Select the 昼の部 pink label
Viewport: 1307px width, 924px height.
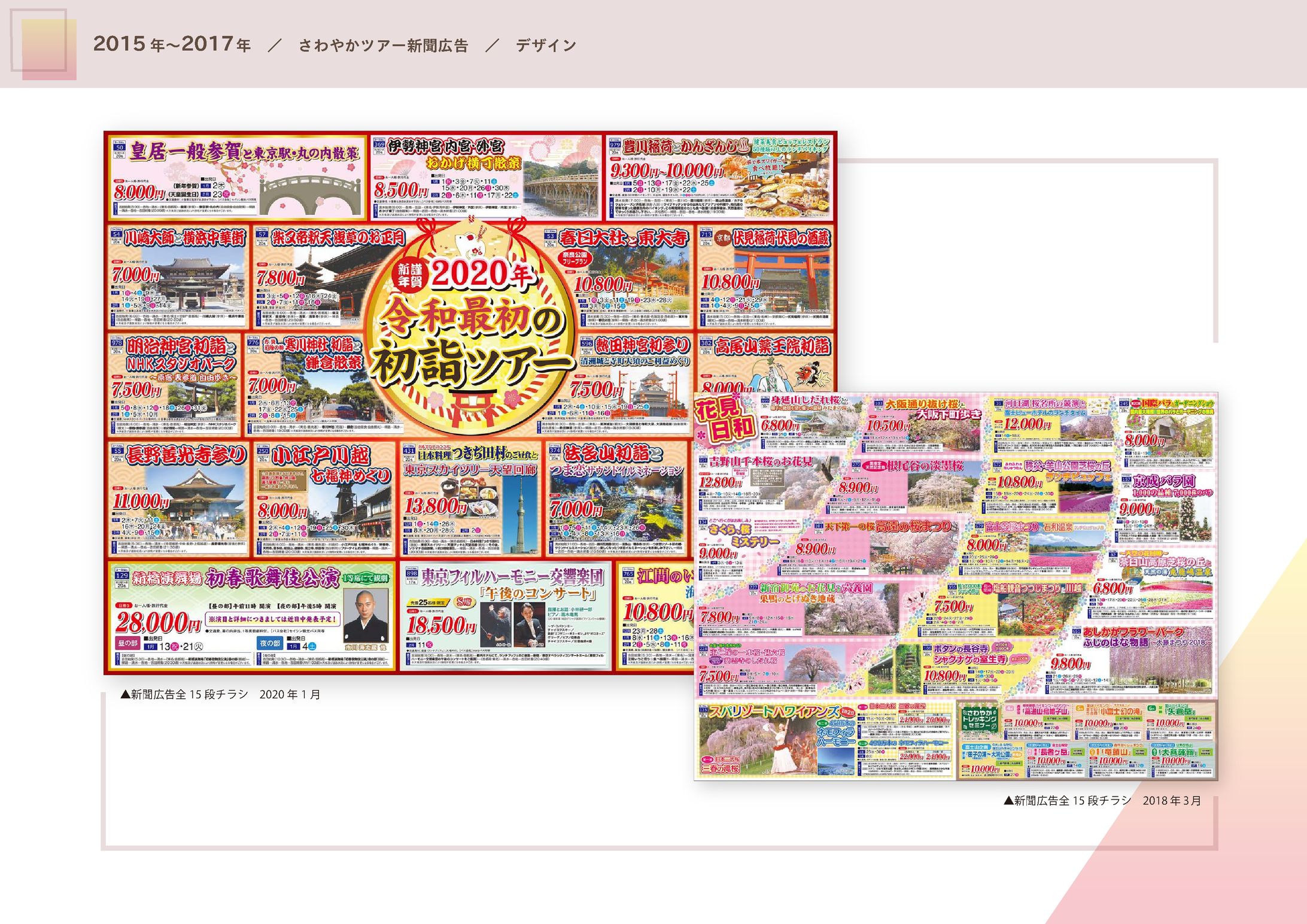click(x=127, y=643)
